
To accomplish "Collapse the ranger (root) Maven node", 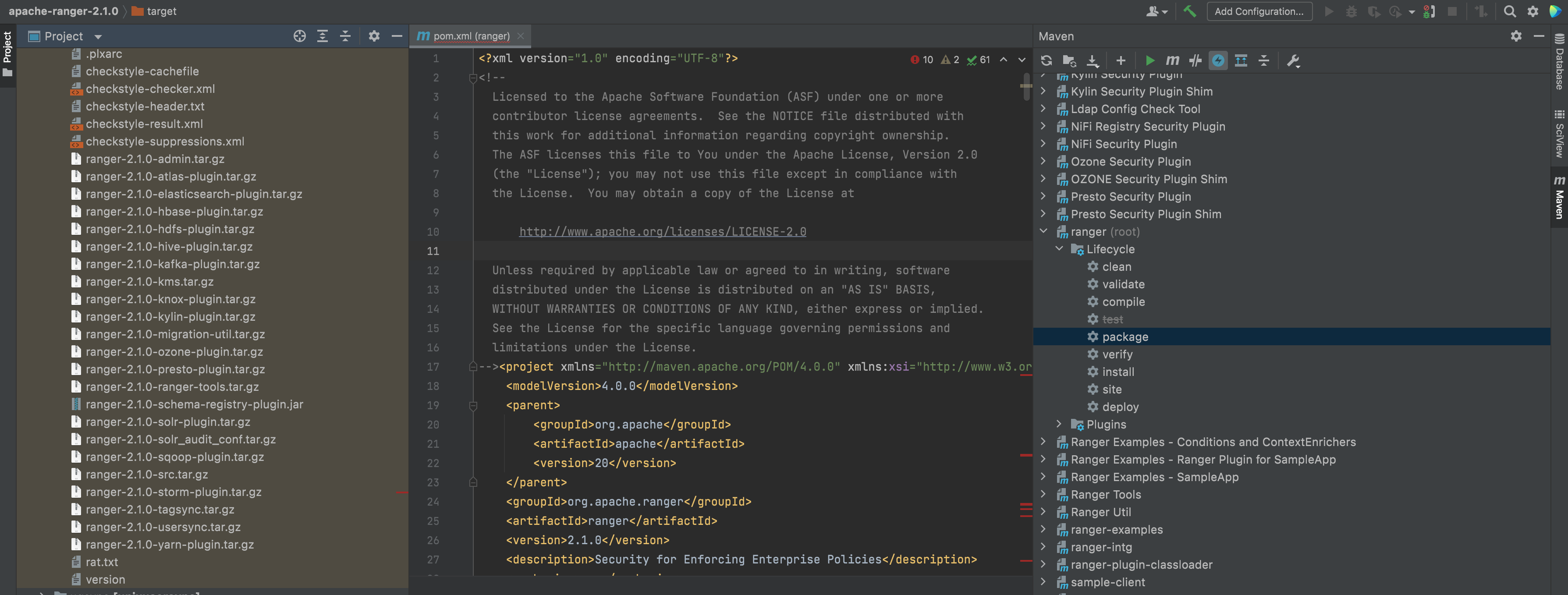I will (x=1043, y=231).
